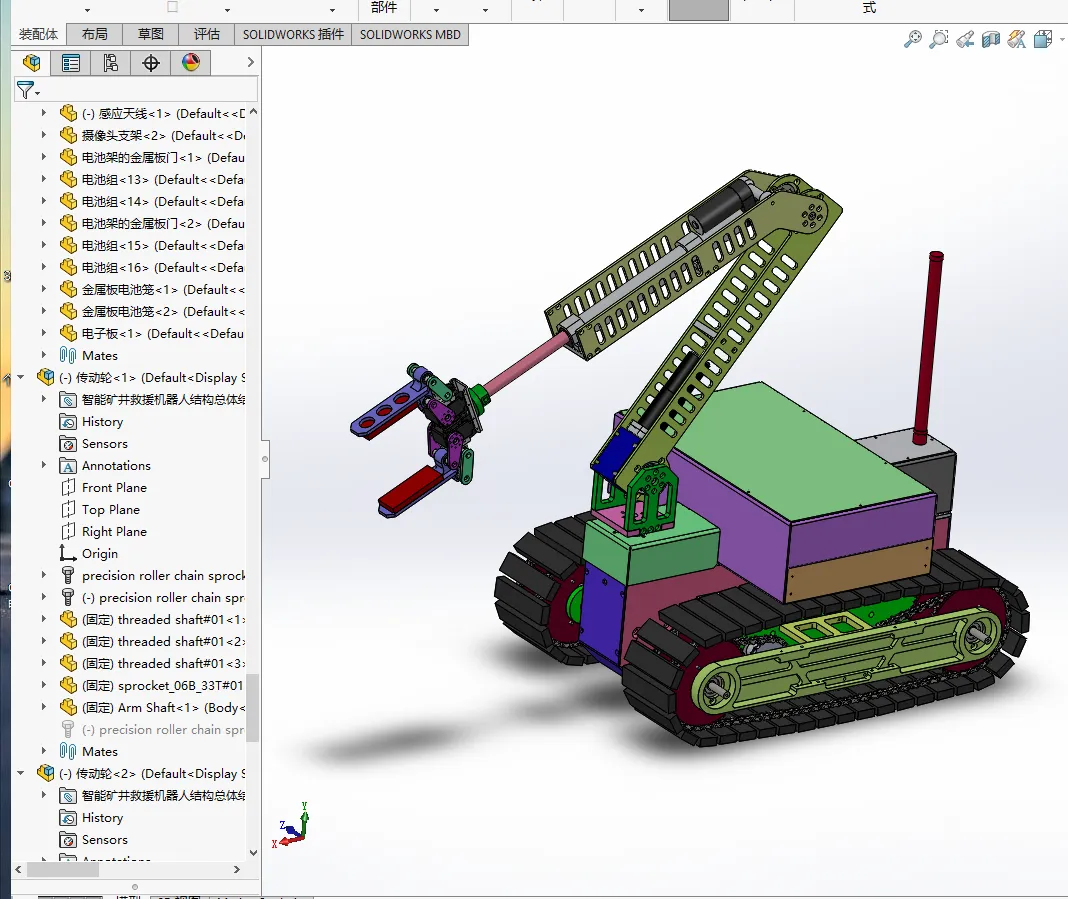
Task: Open the Section View tool
Action: (990, 39)
